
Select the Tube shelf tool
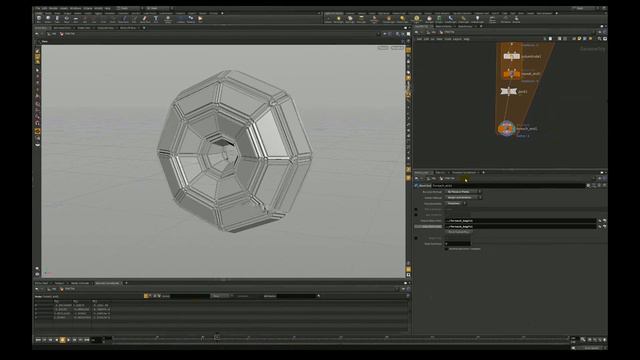pyautogui.click(x=57, y=19)
